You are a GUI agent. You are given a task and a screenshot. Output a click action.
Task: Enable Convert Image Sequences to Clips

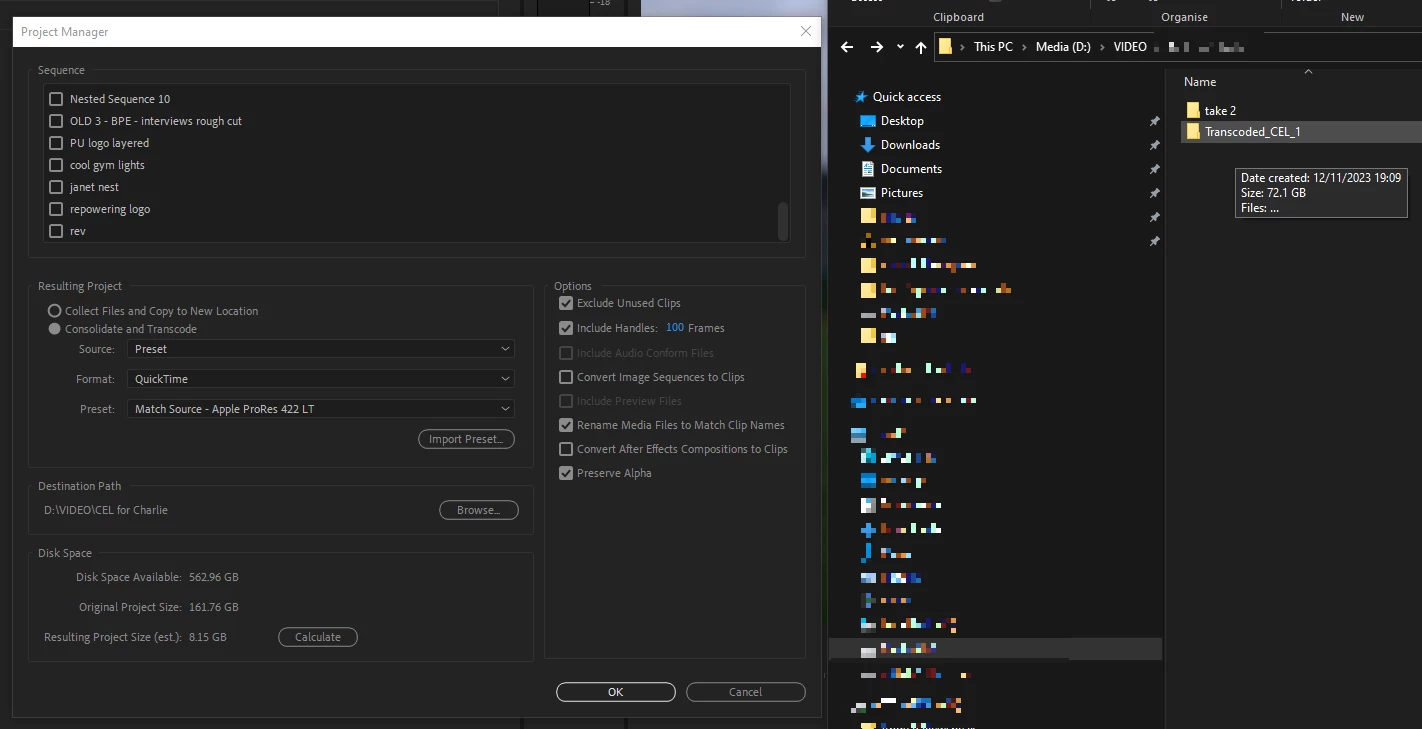pyautogui.click(x=566, y=377)
